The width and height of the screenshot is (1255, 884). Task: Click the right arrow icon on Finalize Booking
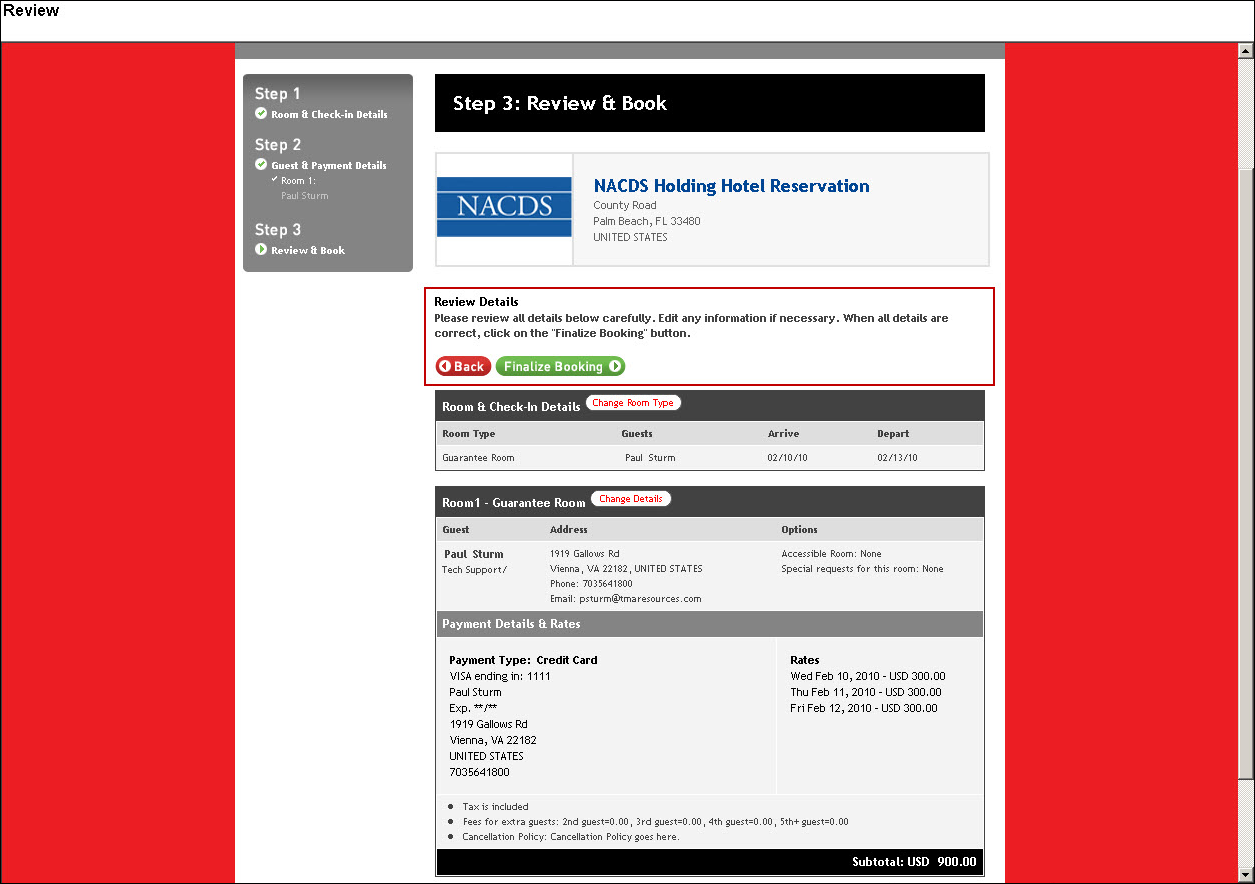pyautogui.click(x=615, y=366)
